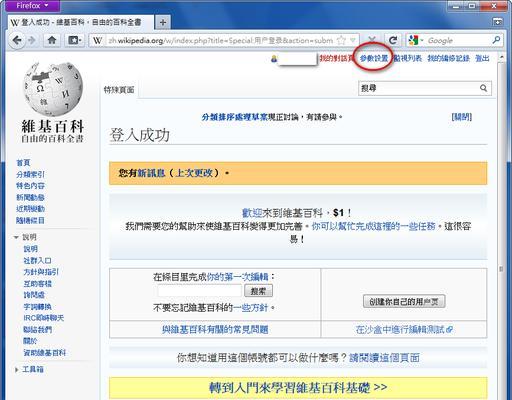Open 方針與指引 sidebar link
This screenshot has height=400, width=512.
click(41, 272)
